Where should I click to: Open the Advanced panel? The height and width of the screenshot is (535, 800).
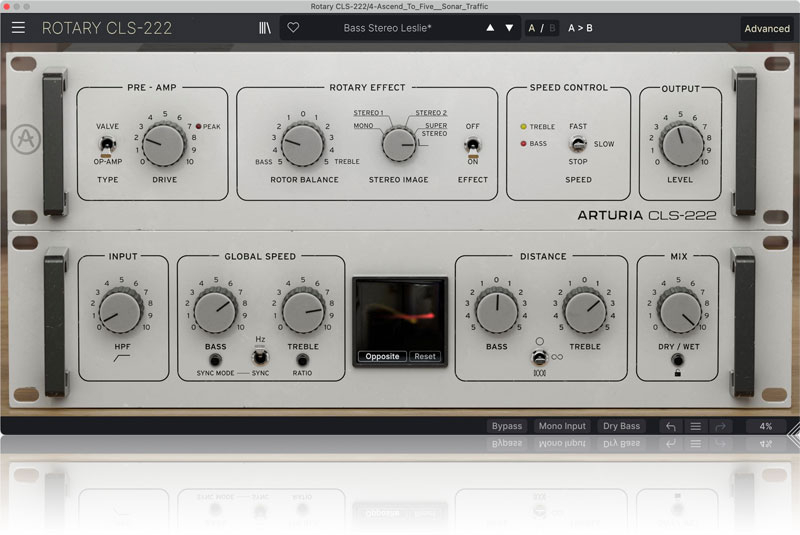[767, 28]
